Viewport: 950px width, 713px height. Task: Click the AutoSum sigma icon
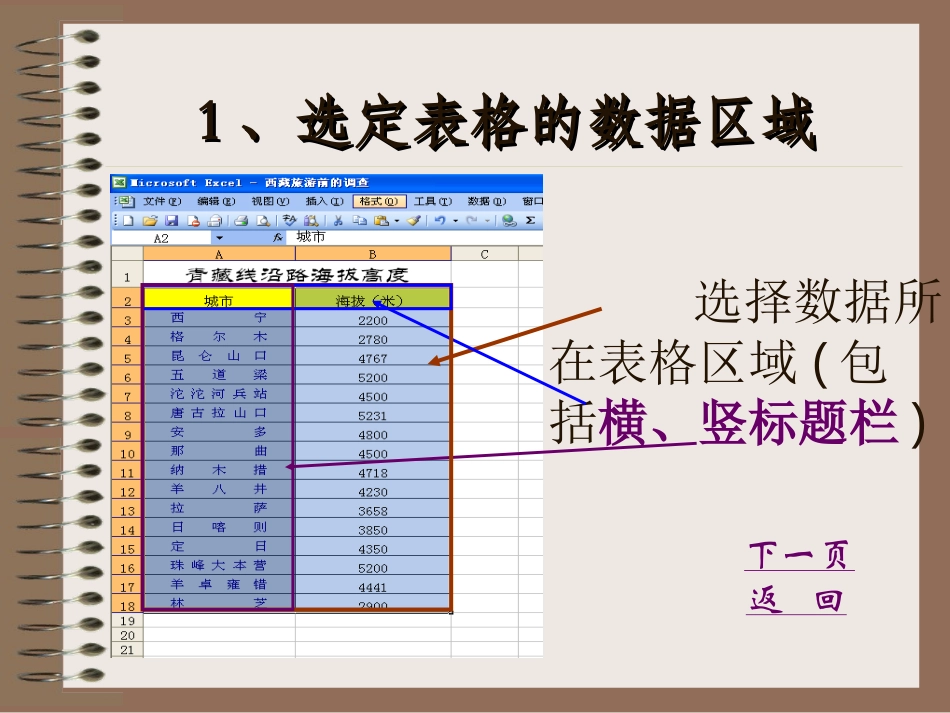530,221
